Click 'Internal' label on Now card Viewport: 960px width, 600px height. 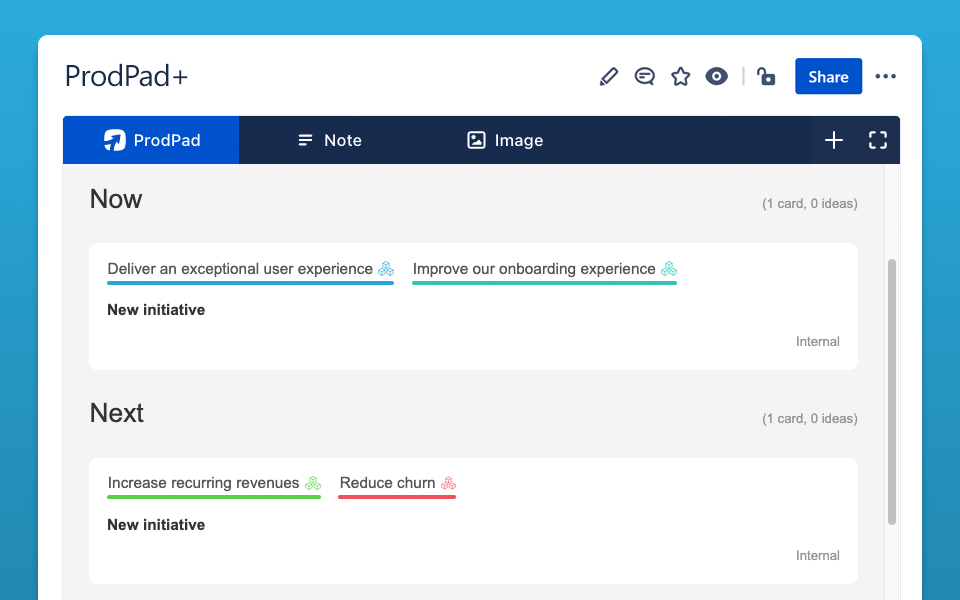pyautogui.click(x=817, y=342)
